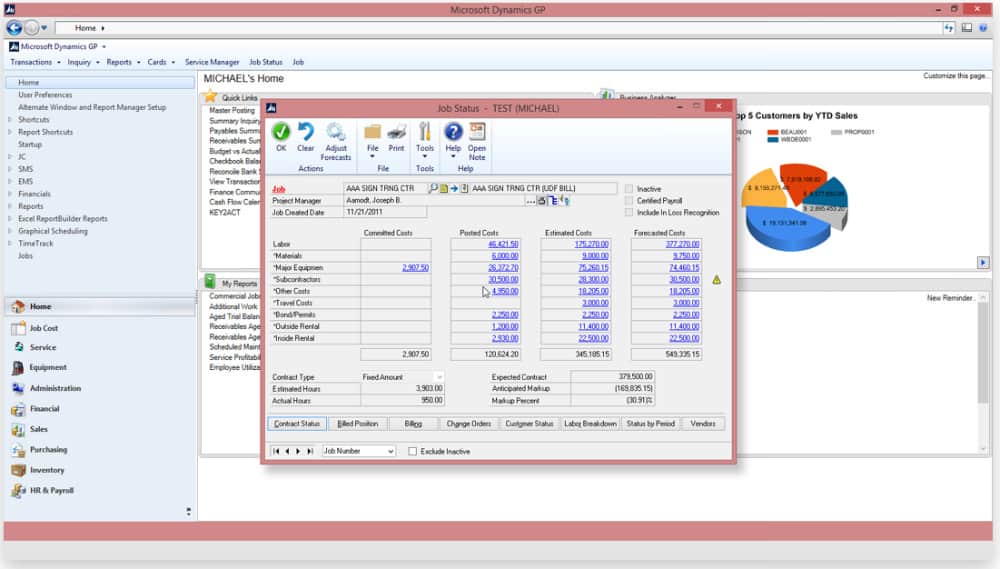Viewport: 1000px width, 569px height.
Task: Click the yellow warning triangle beside forecasted costs
Action: [x=717, y=280]
